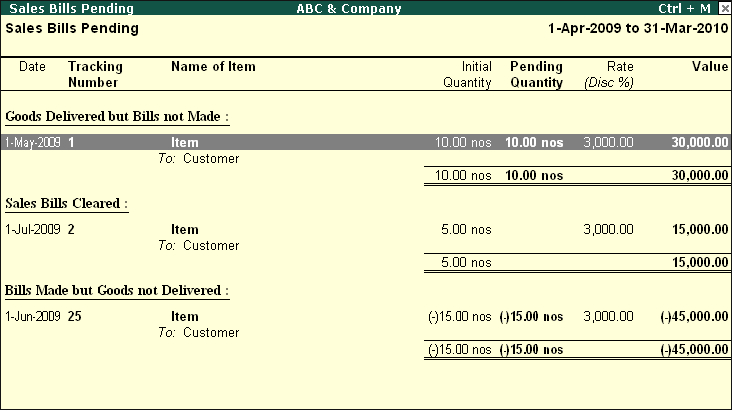The image size is (736, 411).
Task: Click the Tracking Number column header
Action: coord(95,74)
